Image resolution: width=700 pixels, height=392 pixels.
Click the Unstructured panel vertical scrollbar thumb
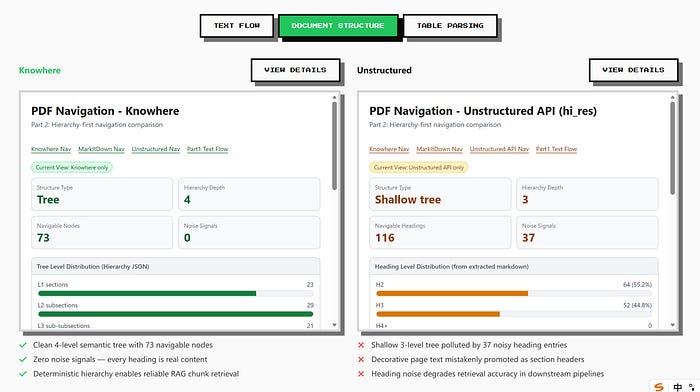[672, 148]
